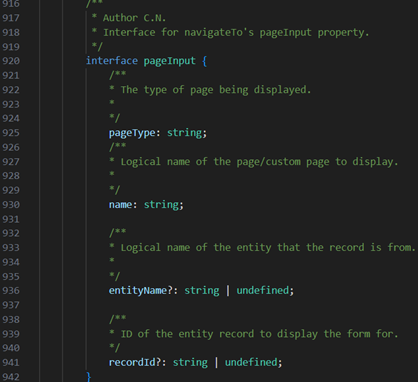Click 'string' type on recordId line
Image resolution: width=418 pixels, height=382 pixels.
190,362
